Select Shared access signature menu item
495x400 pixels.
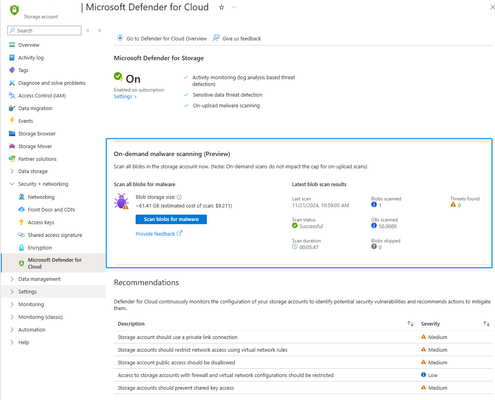point(55,235)
